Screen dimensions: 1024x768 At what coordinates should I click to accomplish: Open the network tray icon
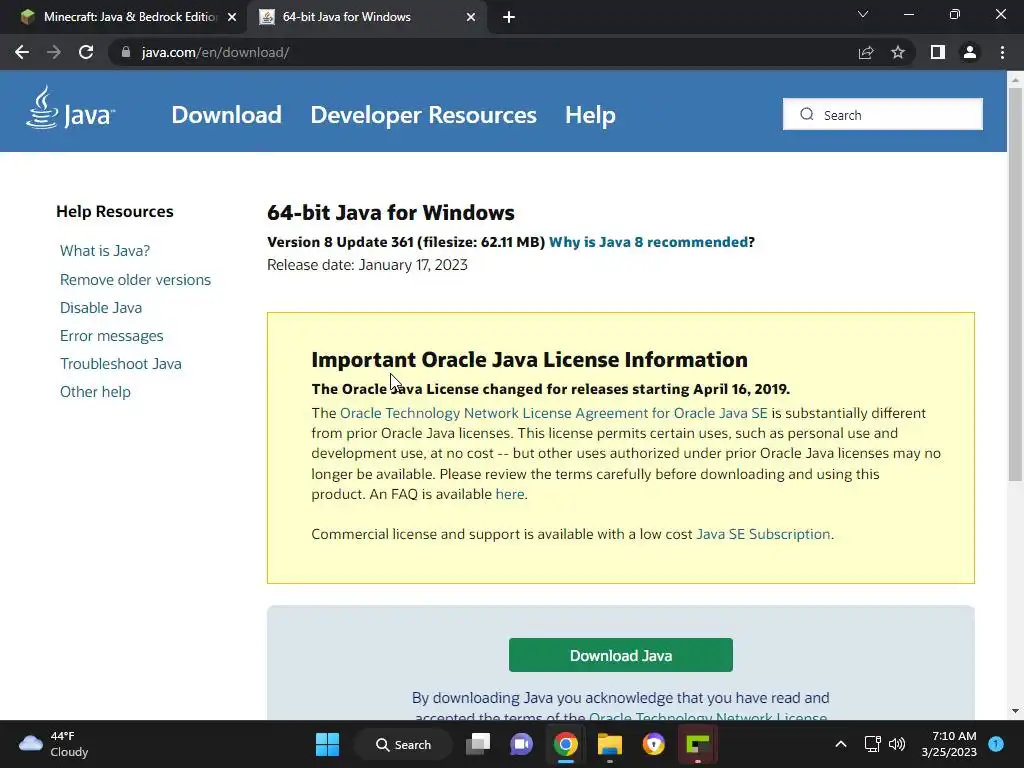tap(872, 744)
